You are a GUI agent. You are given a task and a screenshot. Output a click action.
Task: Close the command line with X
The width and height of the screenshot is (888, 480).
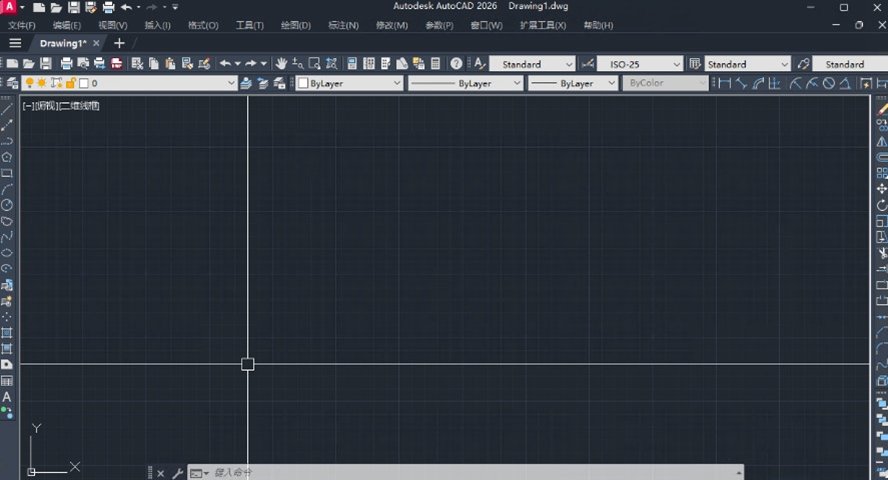coord(161,473)
